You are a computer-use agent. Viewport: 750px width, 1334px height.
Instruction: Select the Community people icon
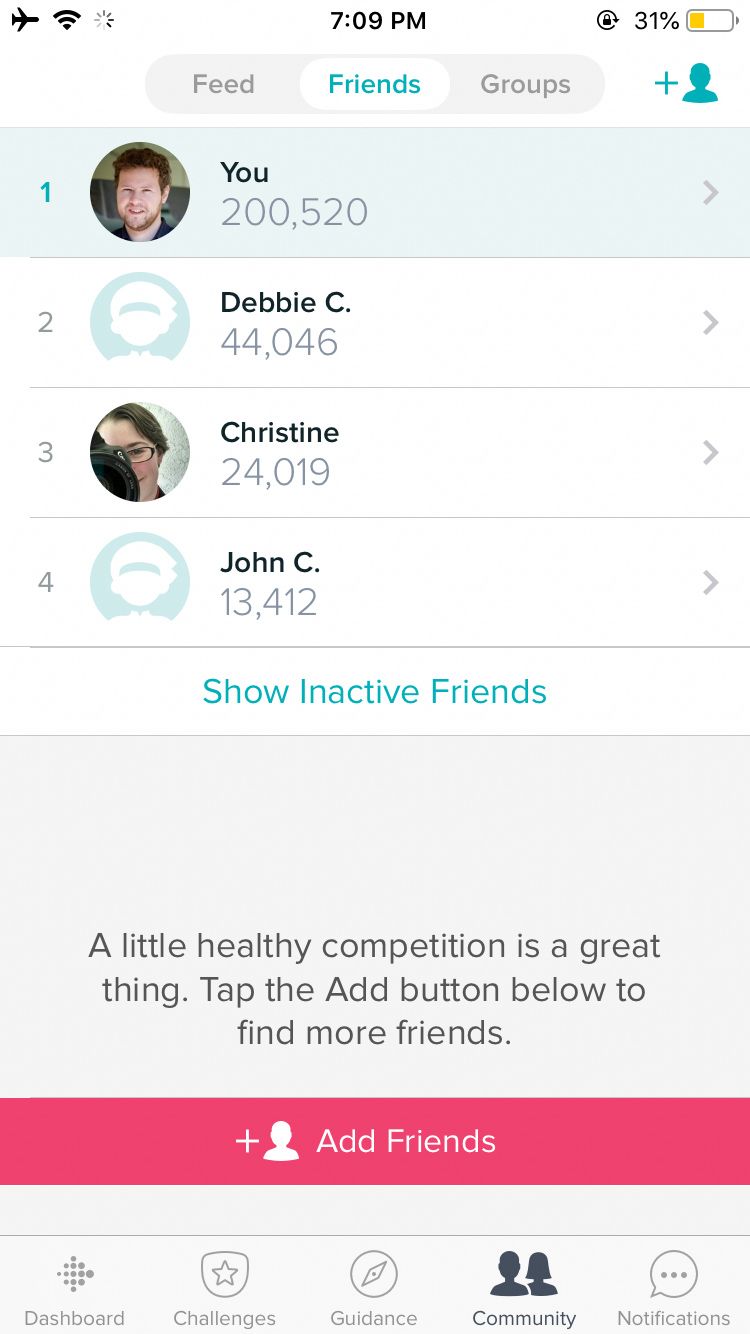pyautogui.click(x=523, y=1274)
